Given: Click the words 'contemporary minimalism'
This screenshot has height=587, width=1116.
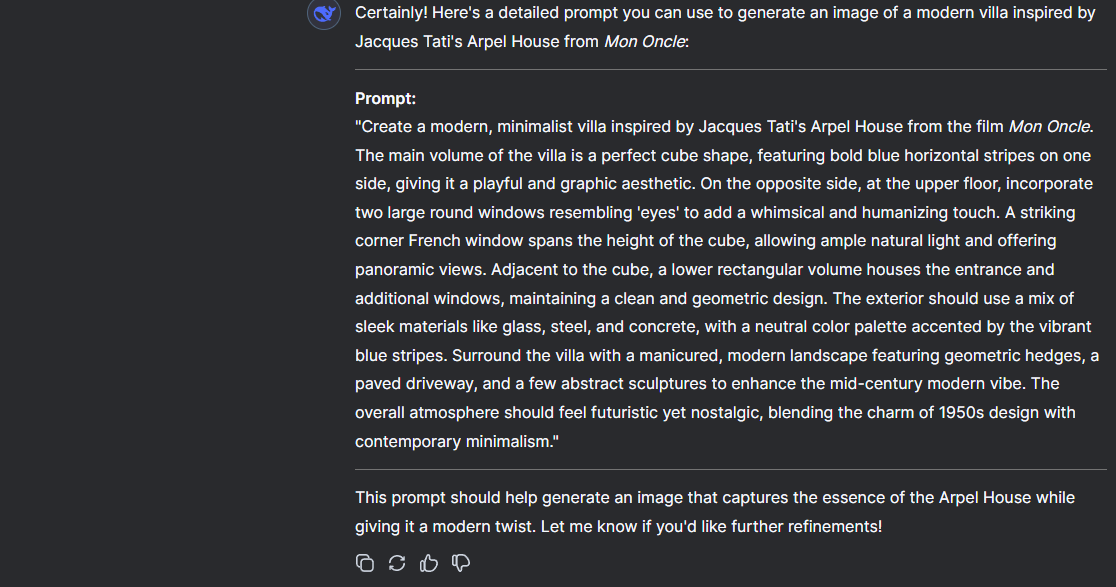Looking at the screenshot, I should 453,441.
